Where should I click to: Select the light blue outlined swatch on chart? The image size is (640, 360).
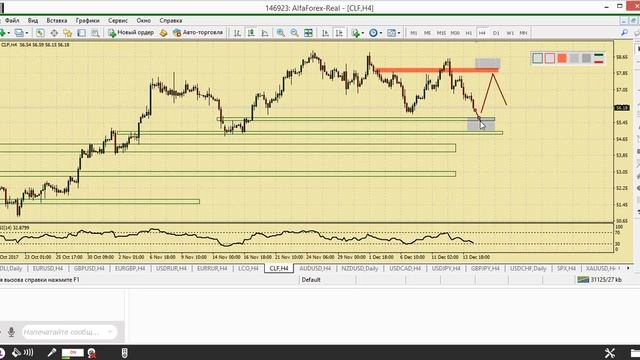[x=537, y=58]
